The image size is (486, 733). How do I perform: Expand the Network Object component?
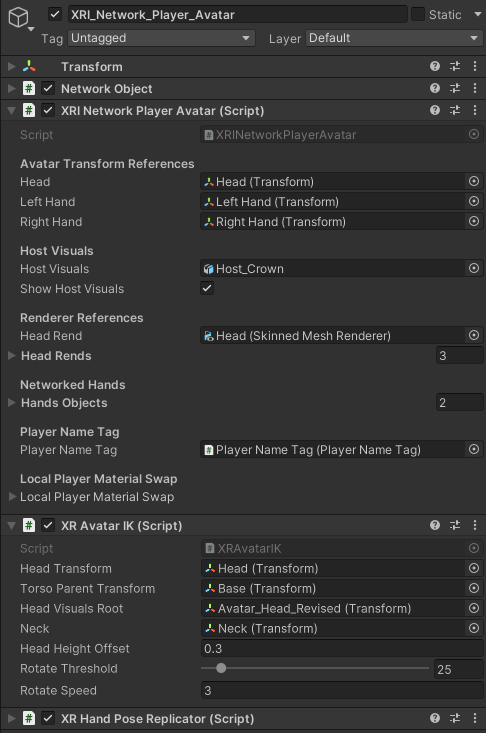click(11, 88)
